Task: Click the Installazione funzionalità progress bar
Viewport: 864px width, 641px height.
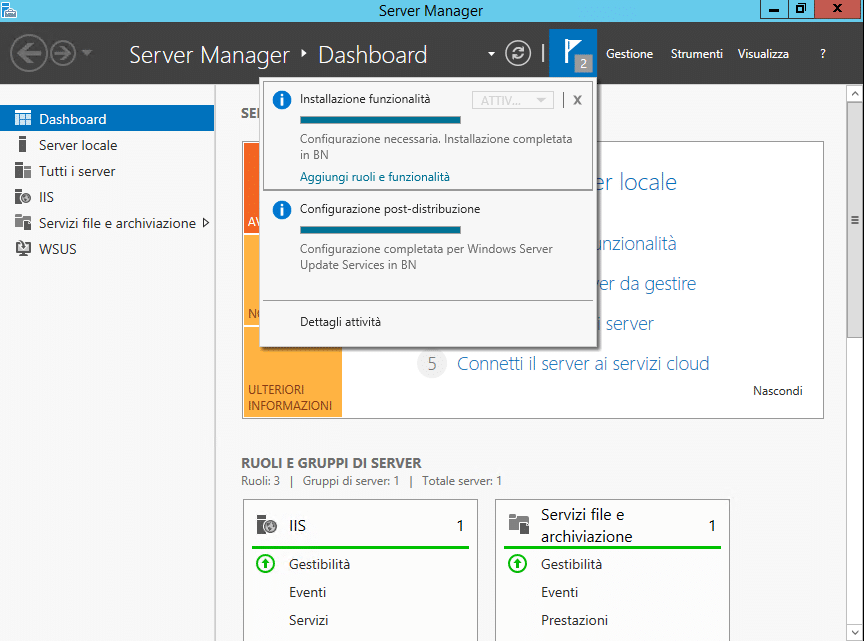Action: [380, 120]
